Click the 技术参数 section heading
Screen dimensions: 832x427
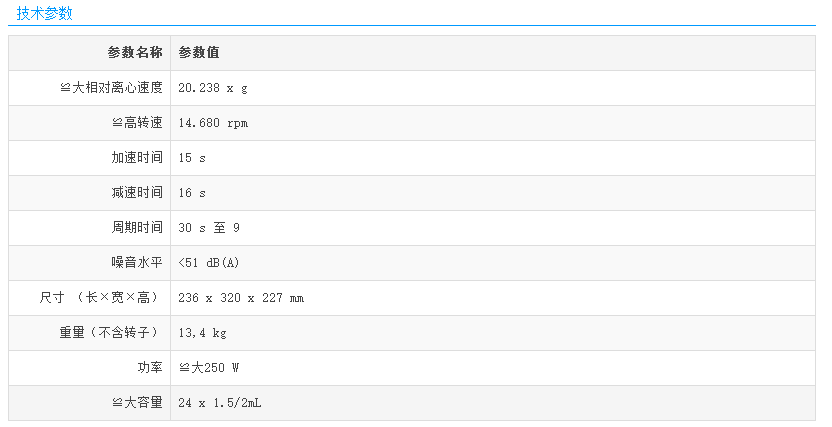pyautogui.click(x=44, y=13)
